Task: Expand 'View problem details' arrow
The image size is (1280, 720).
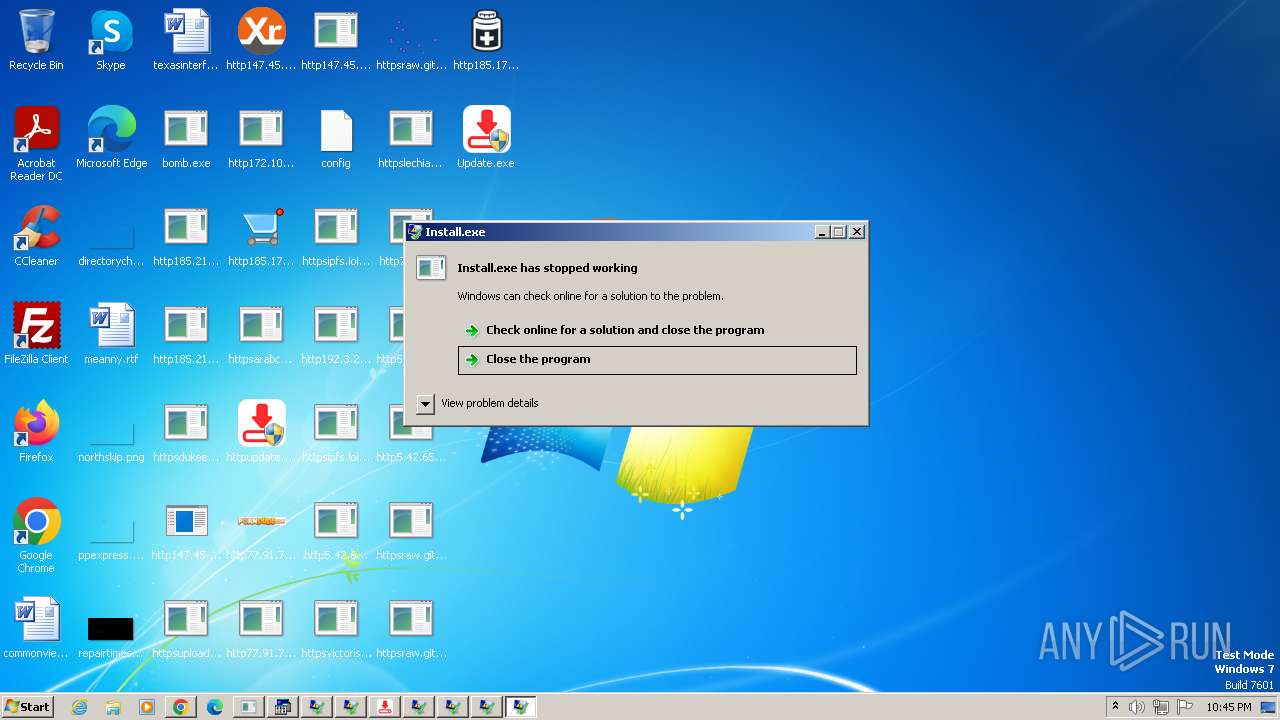Action: click(x=425, y=404)
